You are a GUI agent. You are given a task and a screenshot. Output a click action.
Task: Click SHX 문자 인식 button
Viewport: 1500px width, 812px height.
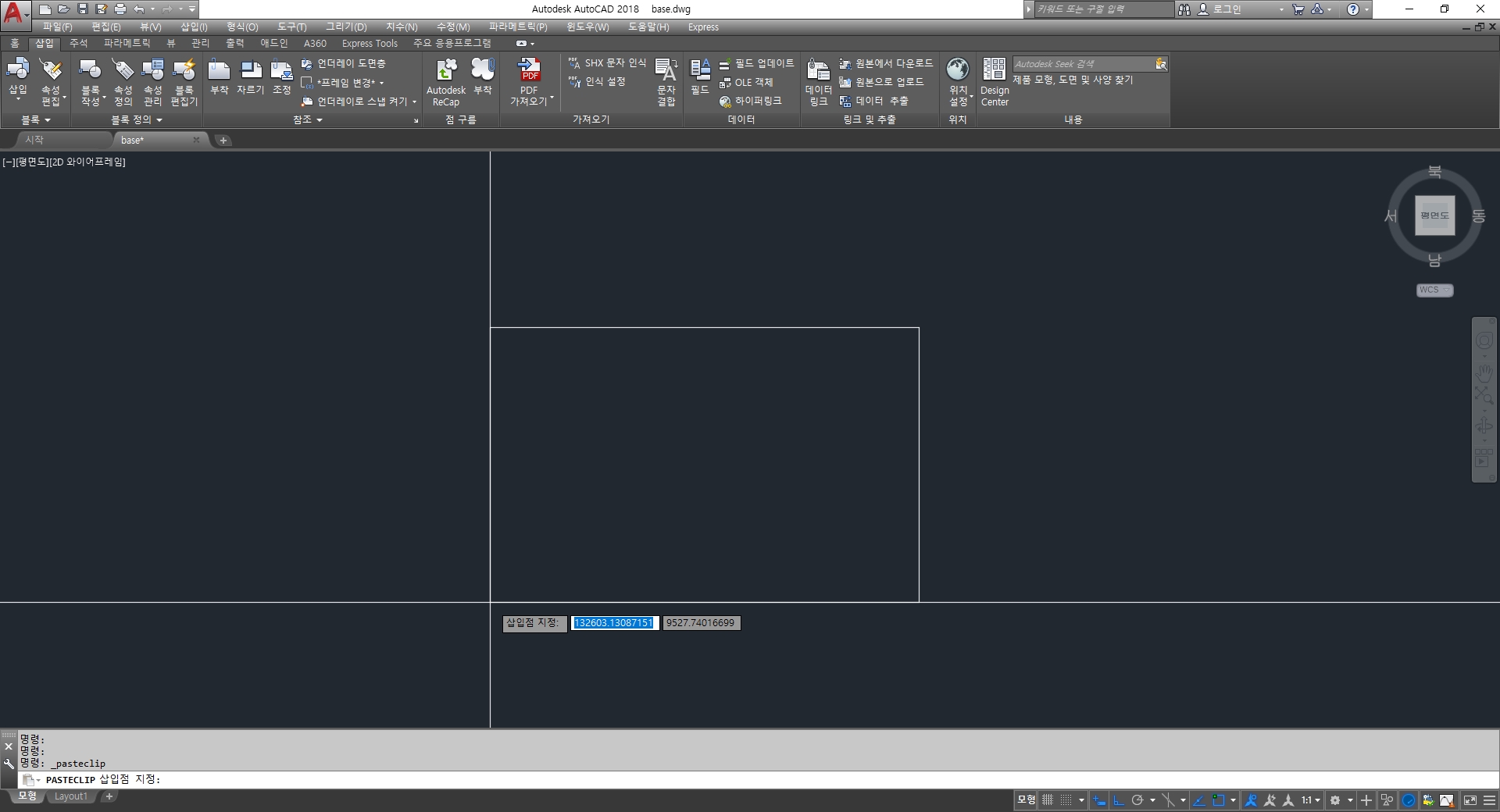[608, 62]
